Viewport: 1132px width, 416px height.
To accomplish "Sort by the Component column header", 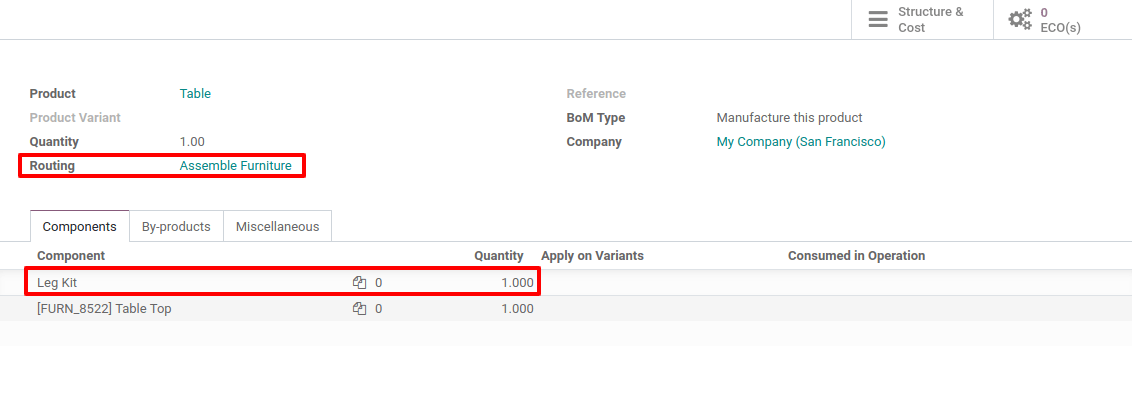I will 71,256.
